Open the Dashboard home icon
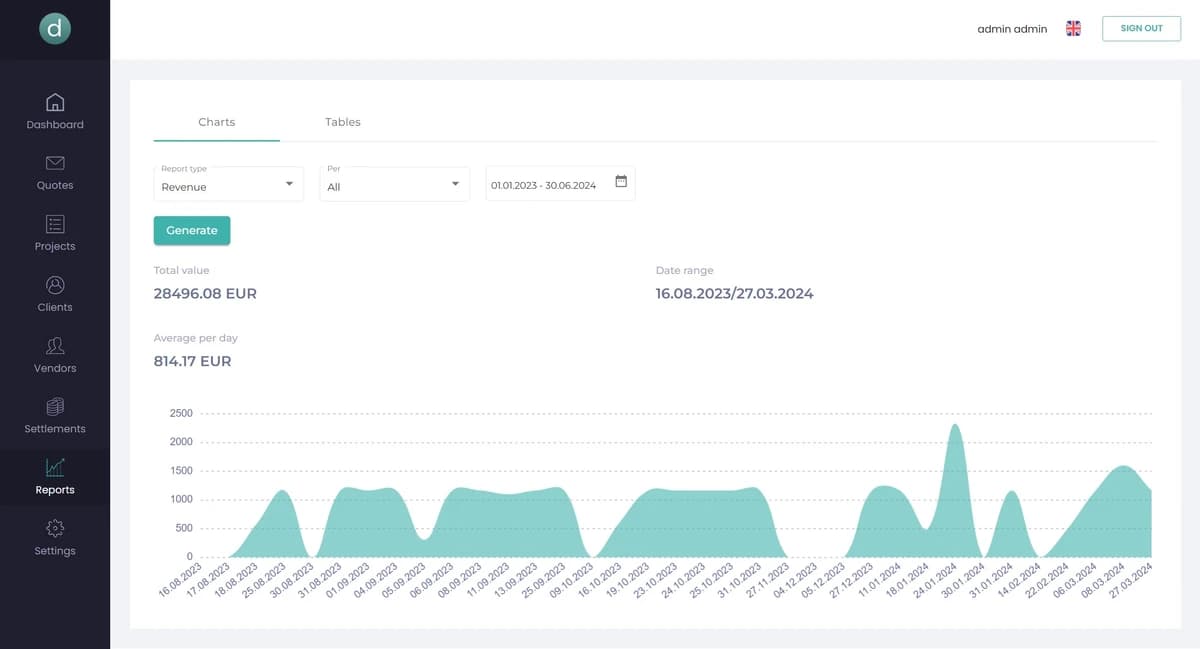This screenshot has height=649, width=1200. pyautogui.click(x=55, y=102)
